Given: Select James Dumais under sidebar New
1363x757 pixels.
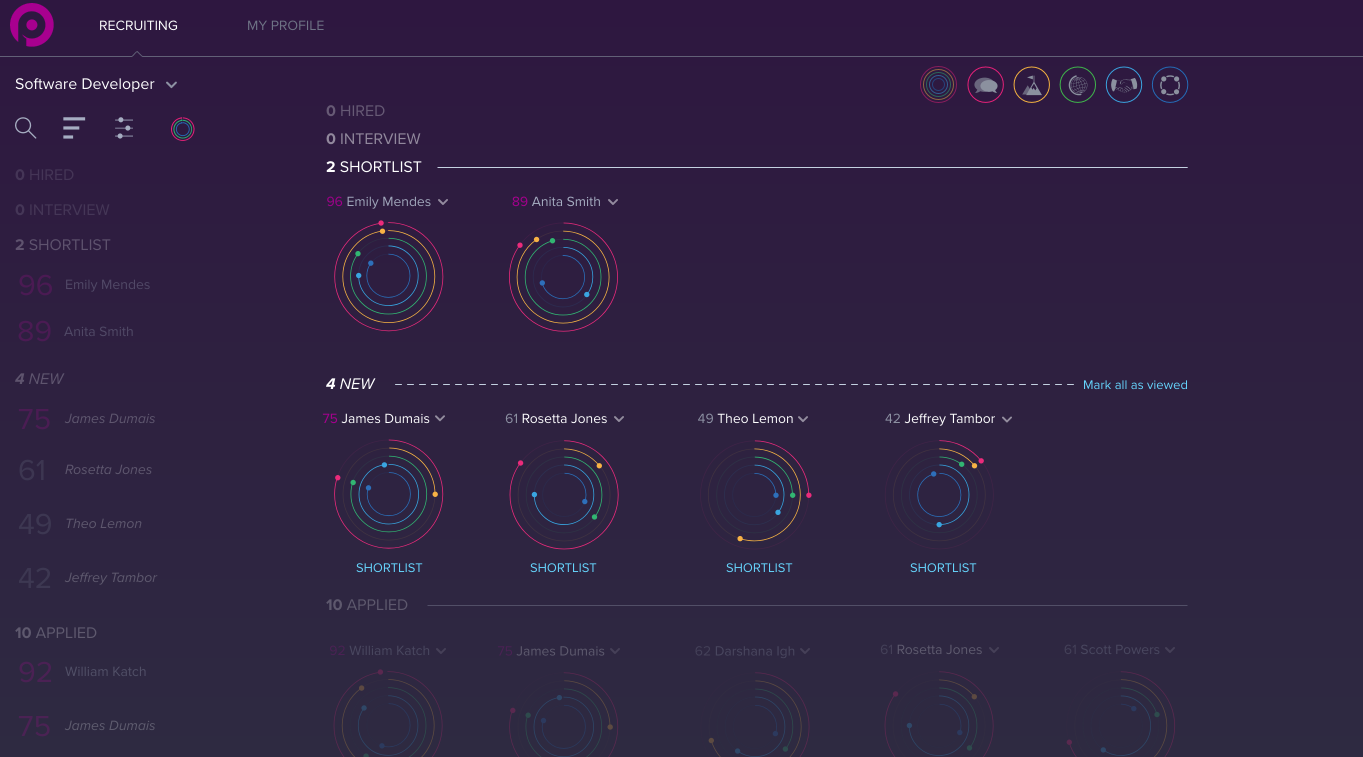Looking at the screenshot, I should point(88,419).
